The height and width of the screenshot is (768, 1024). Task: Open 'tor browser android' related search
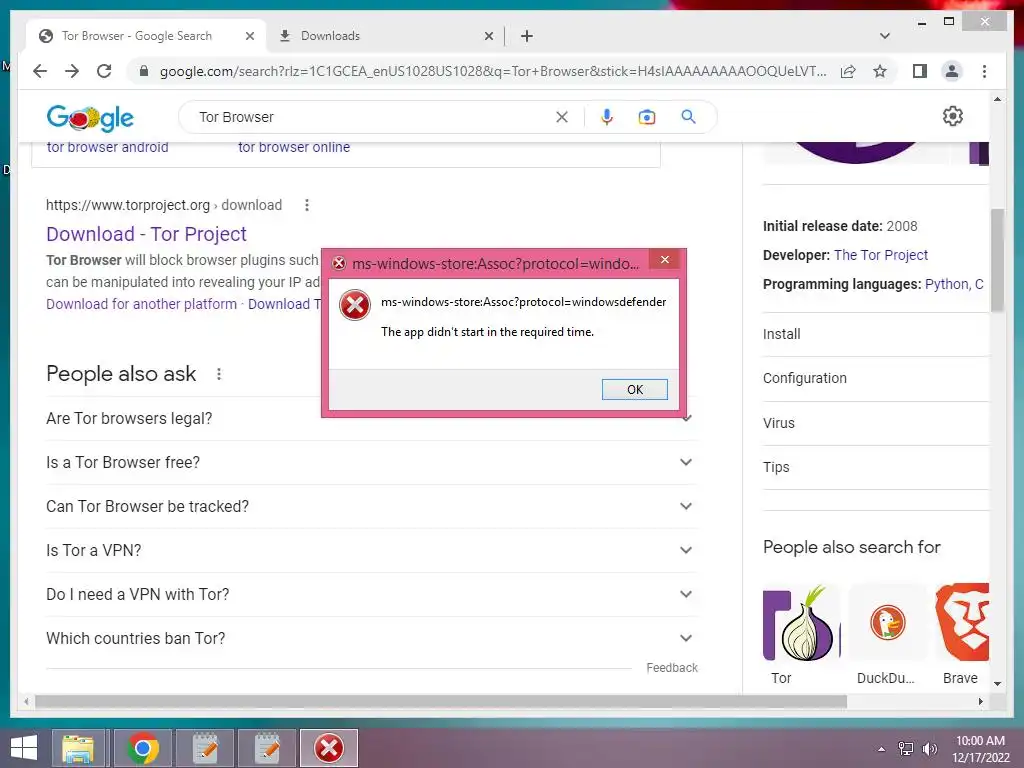(108, 148)
